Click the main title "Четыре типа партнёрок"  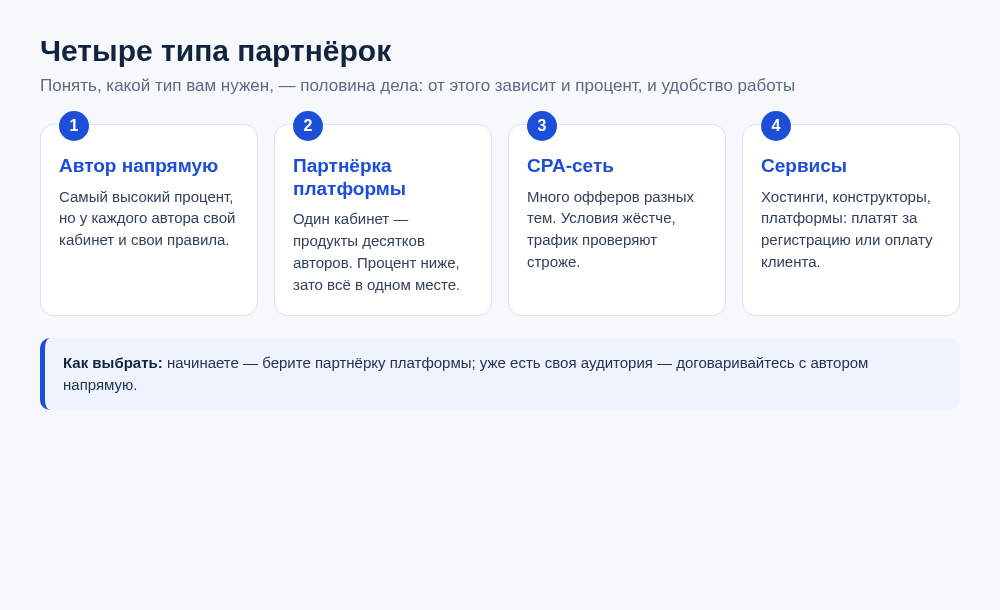(216, 51)
